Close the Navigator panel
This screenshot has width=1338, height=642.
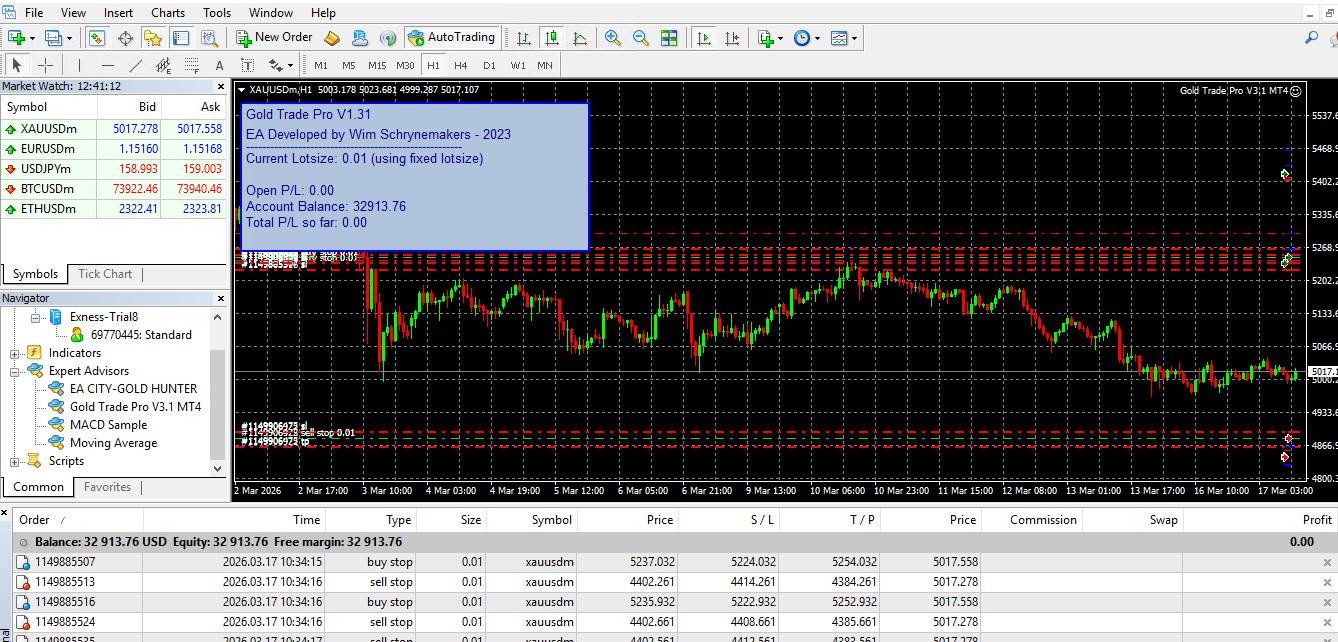222,298
